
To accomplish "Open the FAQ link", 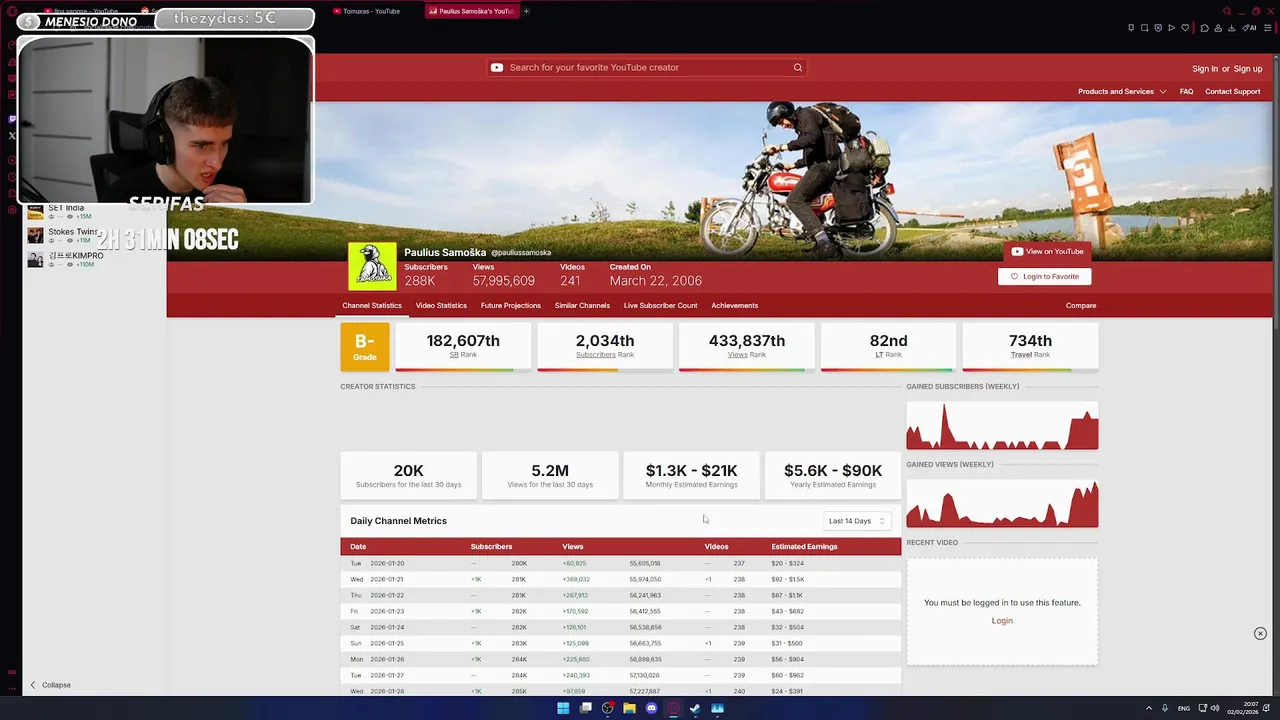I will click(x=1186, y=92).
